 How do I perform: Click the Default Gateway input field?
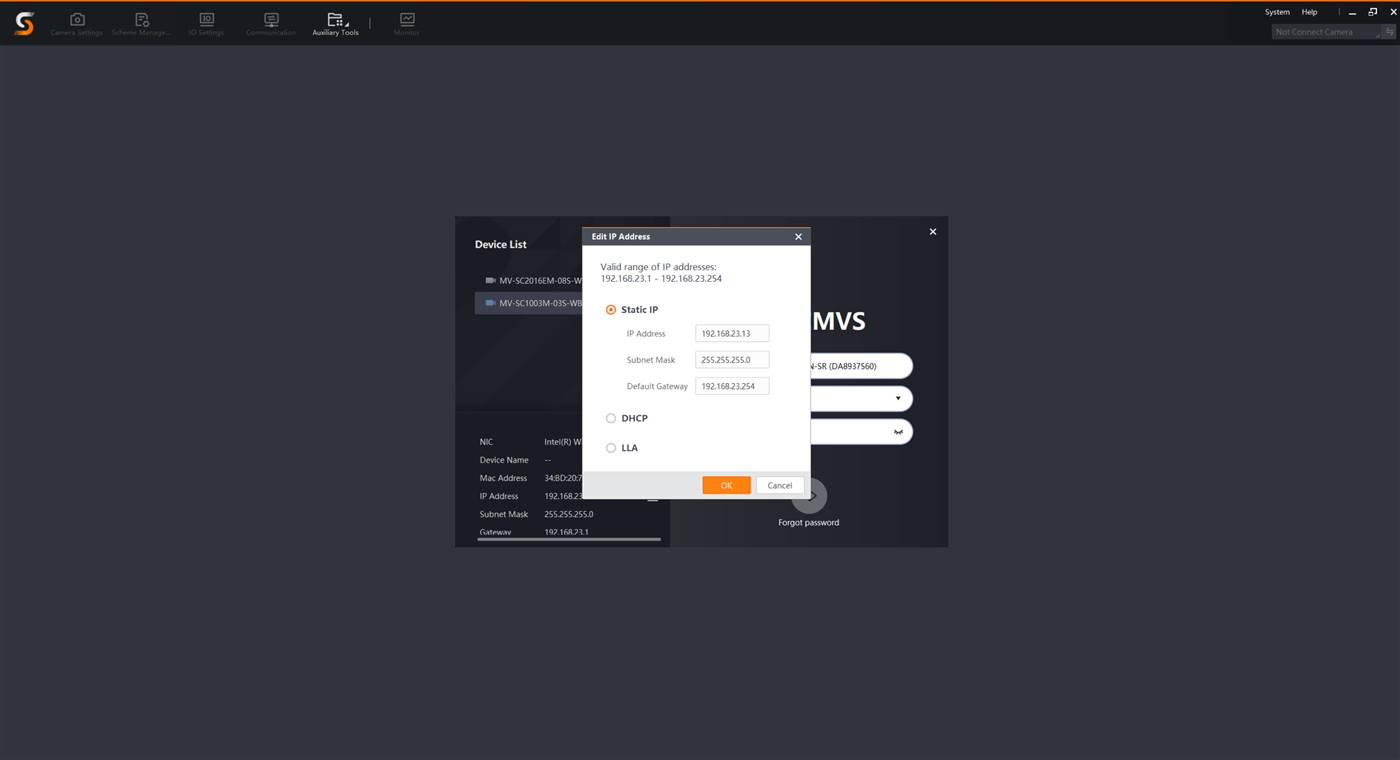click(732, 386)
